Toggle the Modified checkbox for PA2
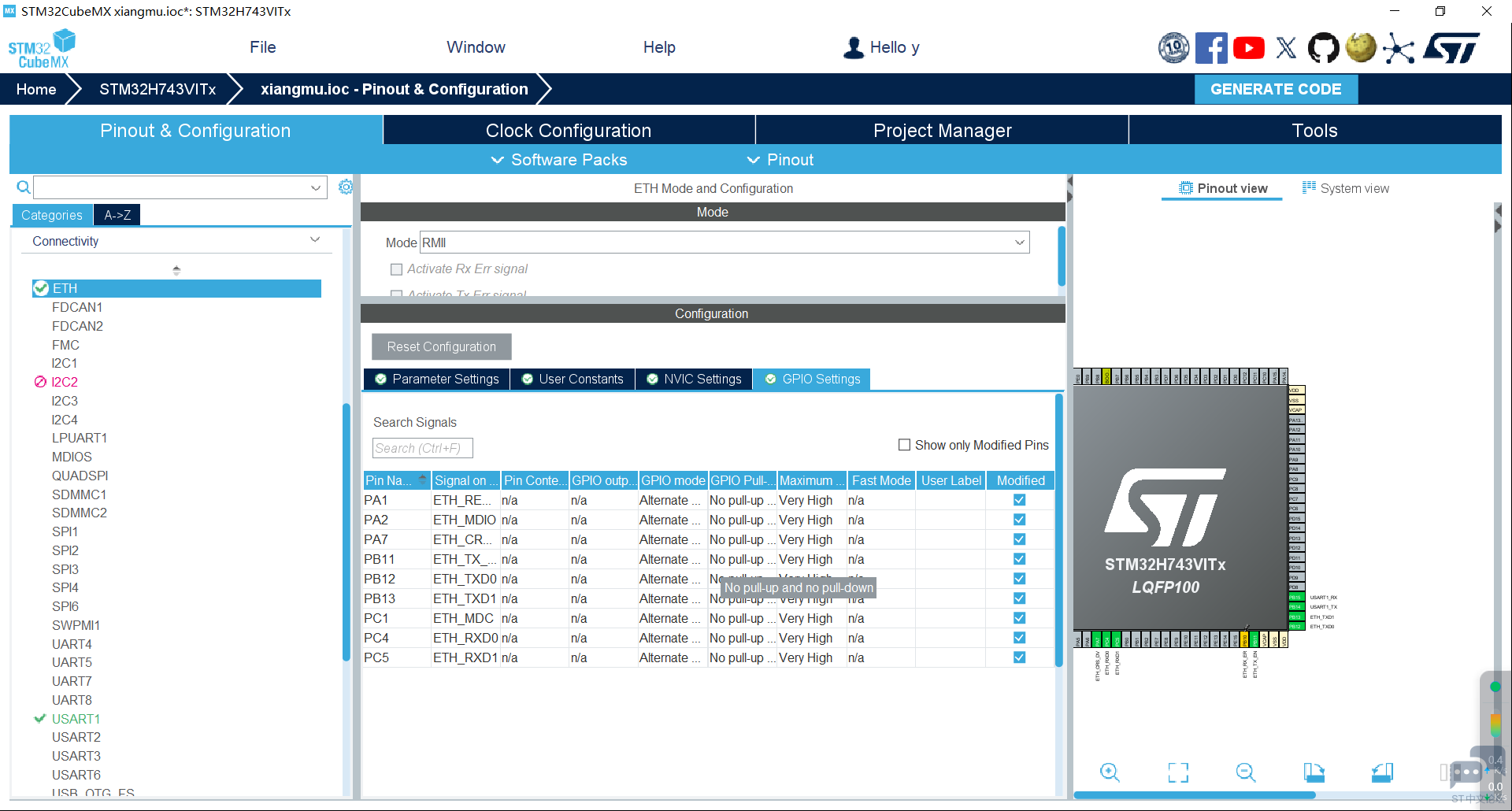 coord(1019,520)
